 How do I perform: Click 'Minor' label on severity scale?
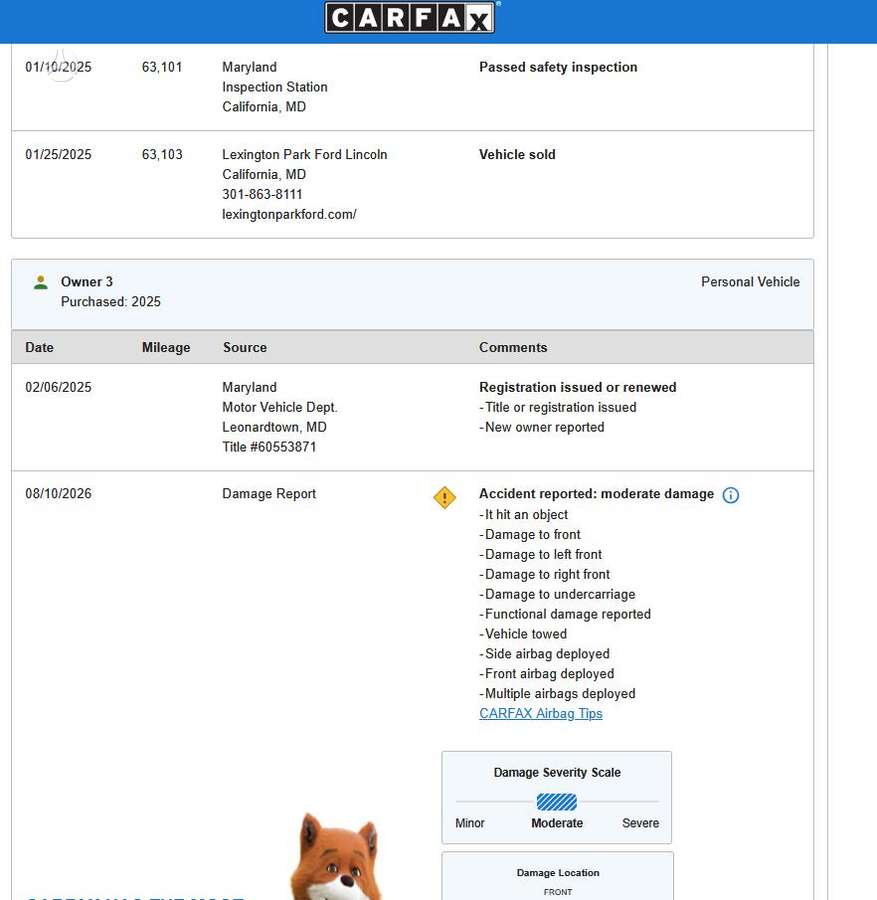(x=469, y=823)
